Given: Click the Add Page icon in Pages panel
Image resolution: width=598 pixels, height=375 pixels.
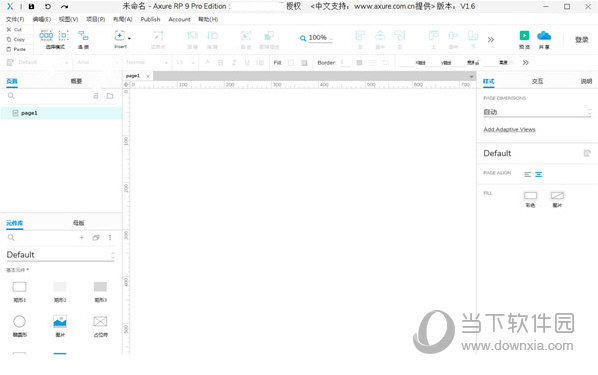Looking at the screenshot, I should click(96, 96).
